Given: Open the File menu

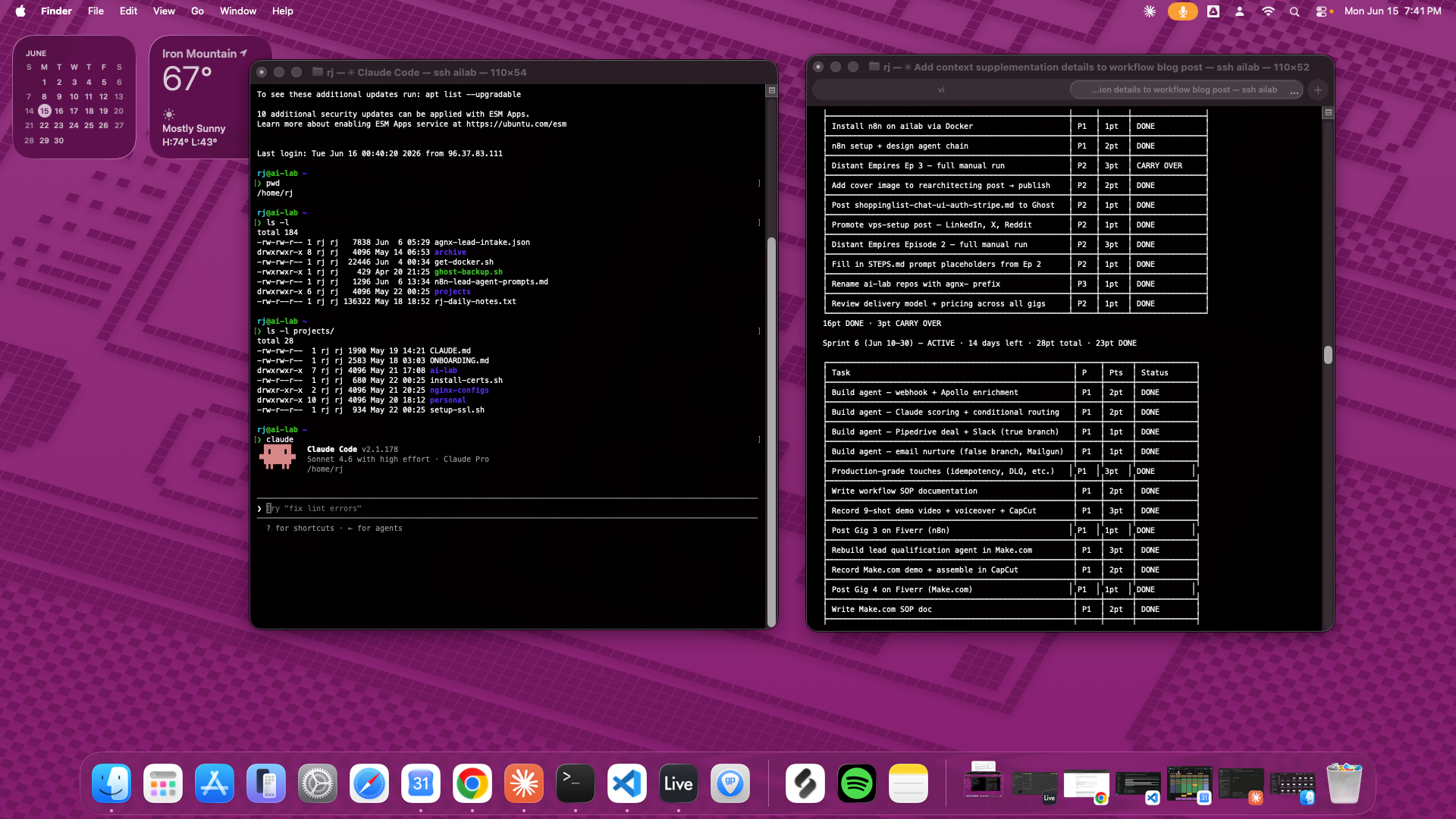Looking at the screenshot, I should (96, 11).
